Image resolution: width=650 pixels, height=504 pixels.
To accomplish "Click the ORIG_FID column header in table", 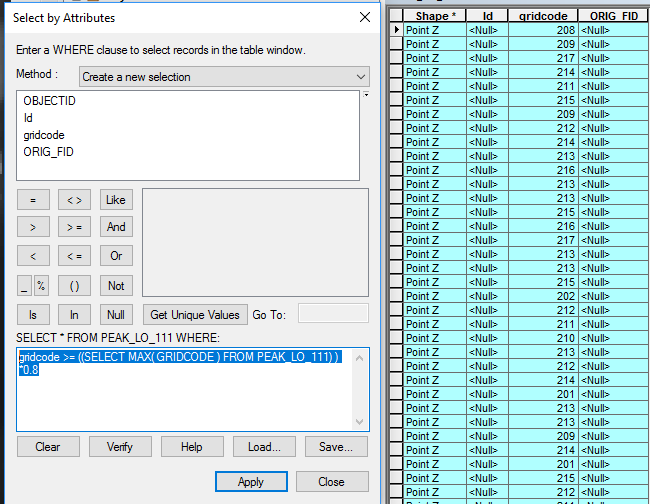I will click(x=614, y=16).
